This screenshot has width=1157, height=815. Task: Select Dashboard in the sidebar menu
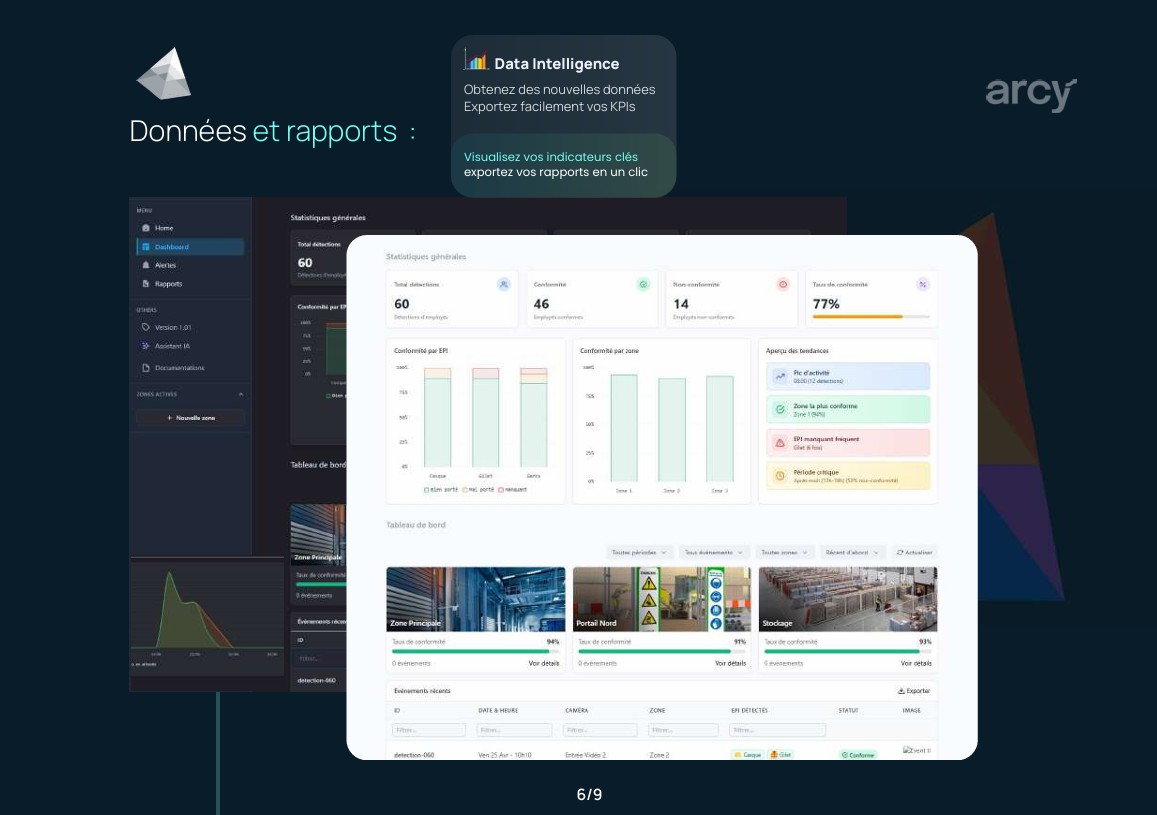click(x=190, y=247)
